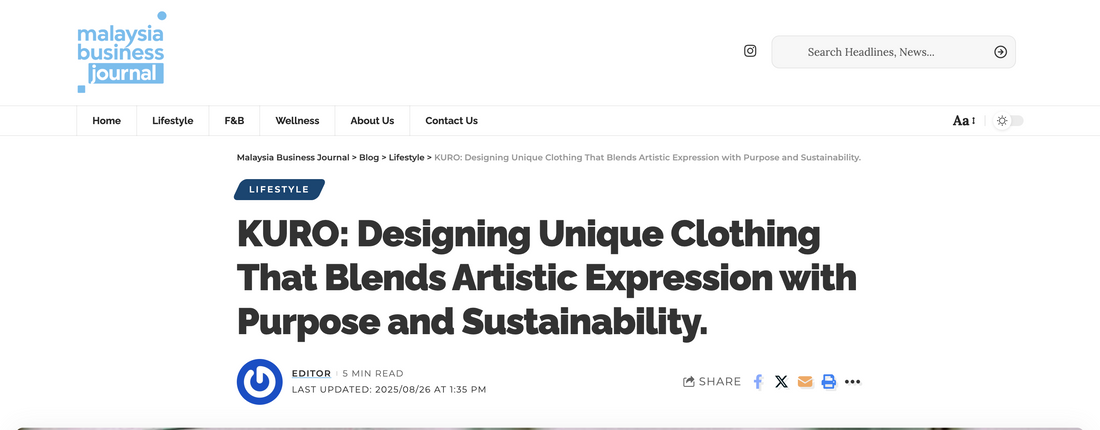Open more share options ellipsis
This screenshot has width=1100, height=430.
tap(852, 382)
